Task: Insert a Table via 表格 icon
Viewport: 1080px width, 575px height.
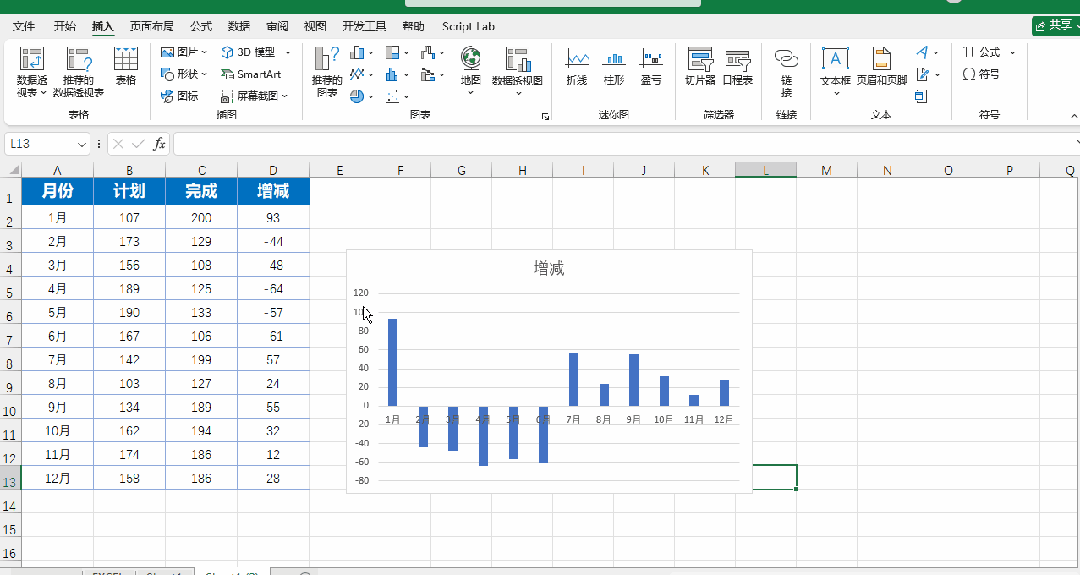Action: [x=125, y=67]
